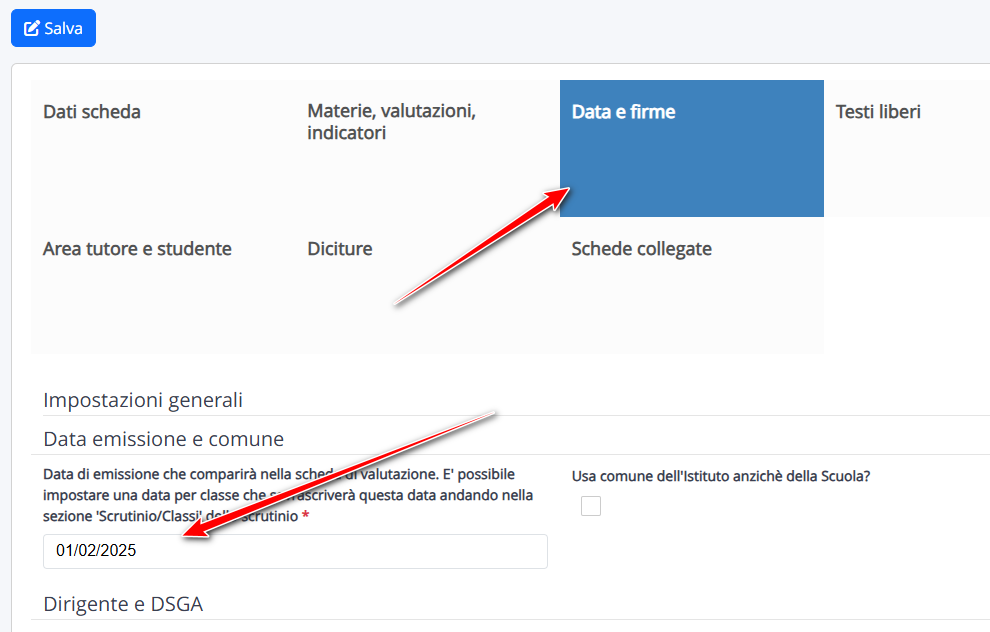Viewport: 990px width, 632px height.
Task: Click the Data di emissione description label
Action: point(288,495)
